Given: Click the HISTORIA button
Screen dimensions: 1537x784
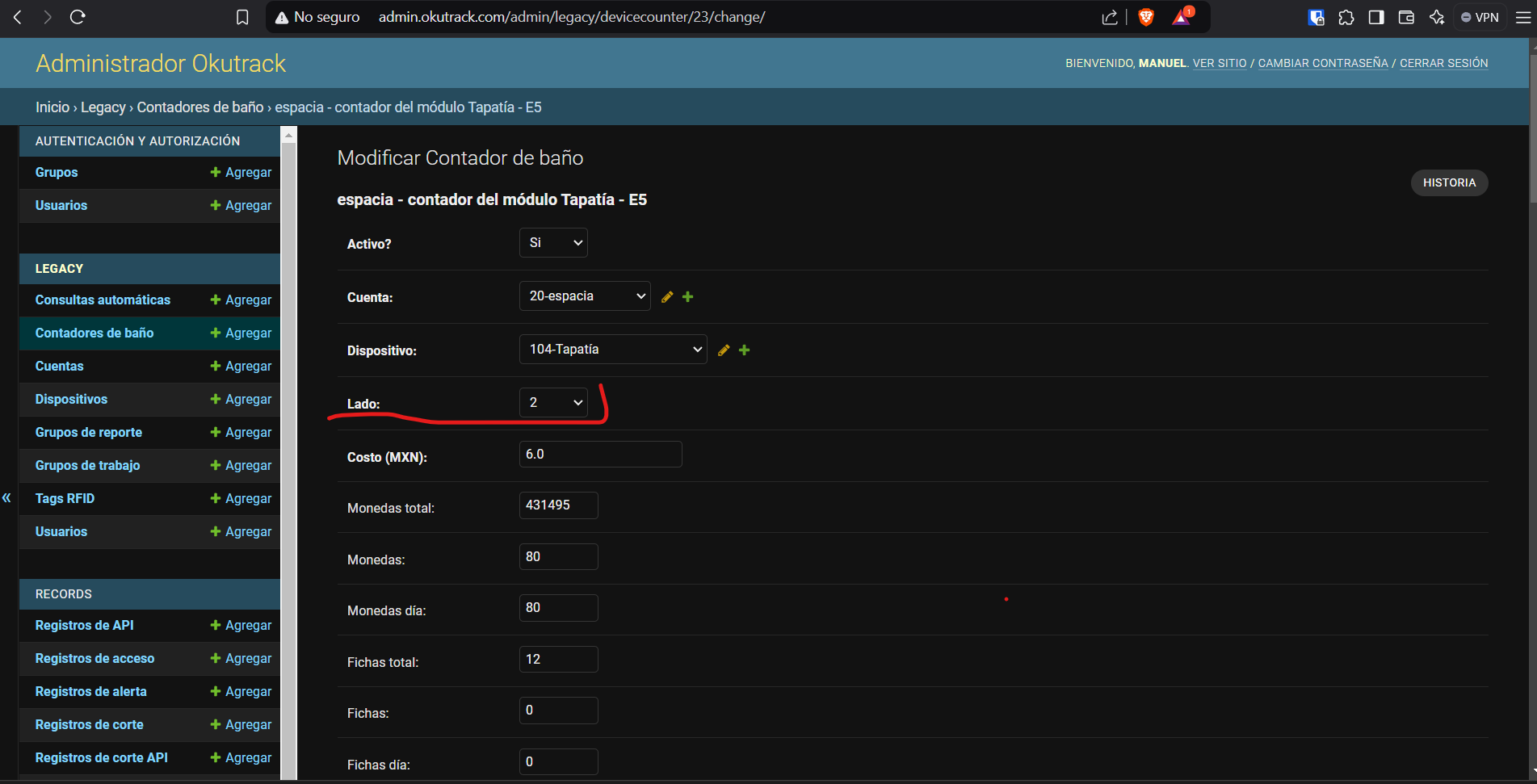Looking at the screenshot, I should 1449,182.
